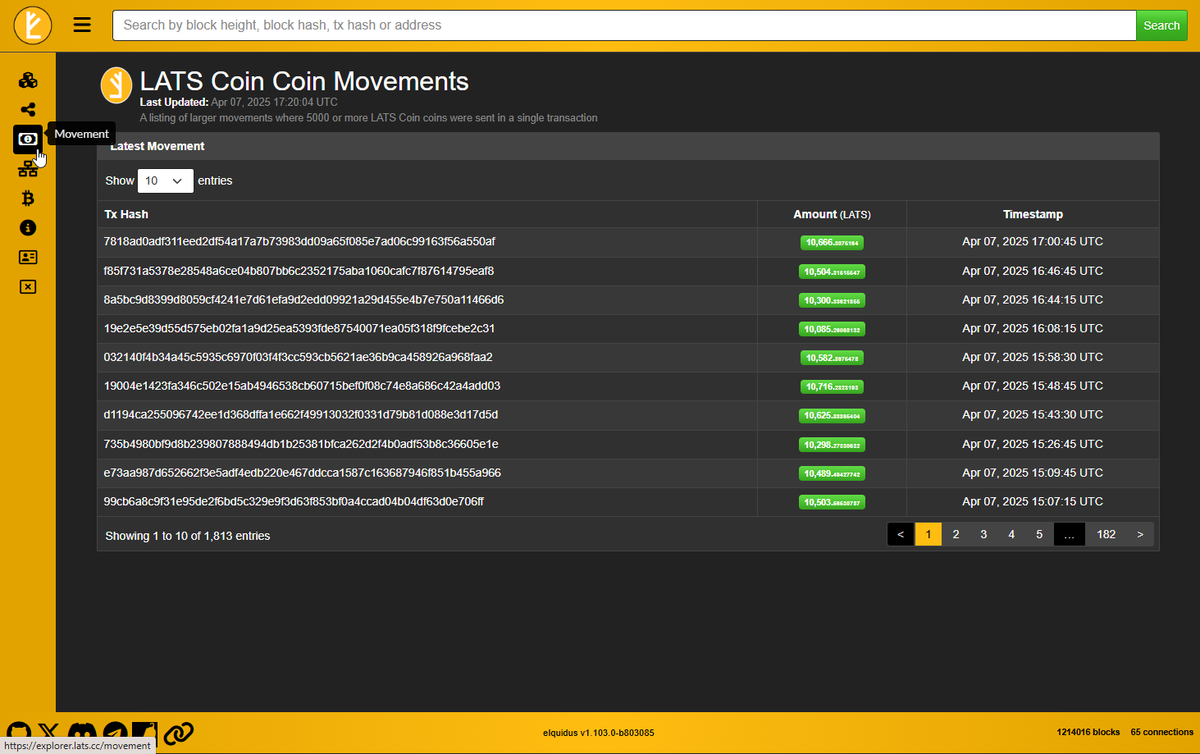Click the 10,625 amount badge
The width and height of the screenshot is (1200, 754).
832,415
